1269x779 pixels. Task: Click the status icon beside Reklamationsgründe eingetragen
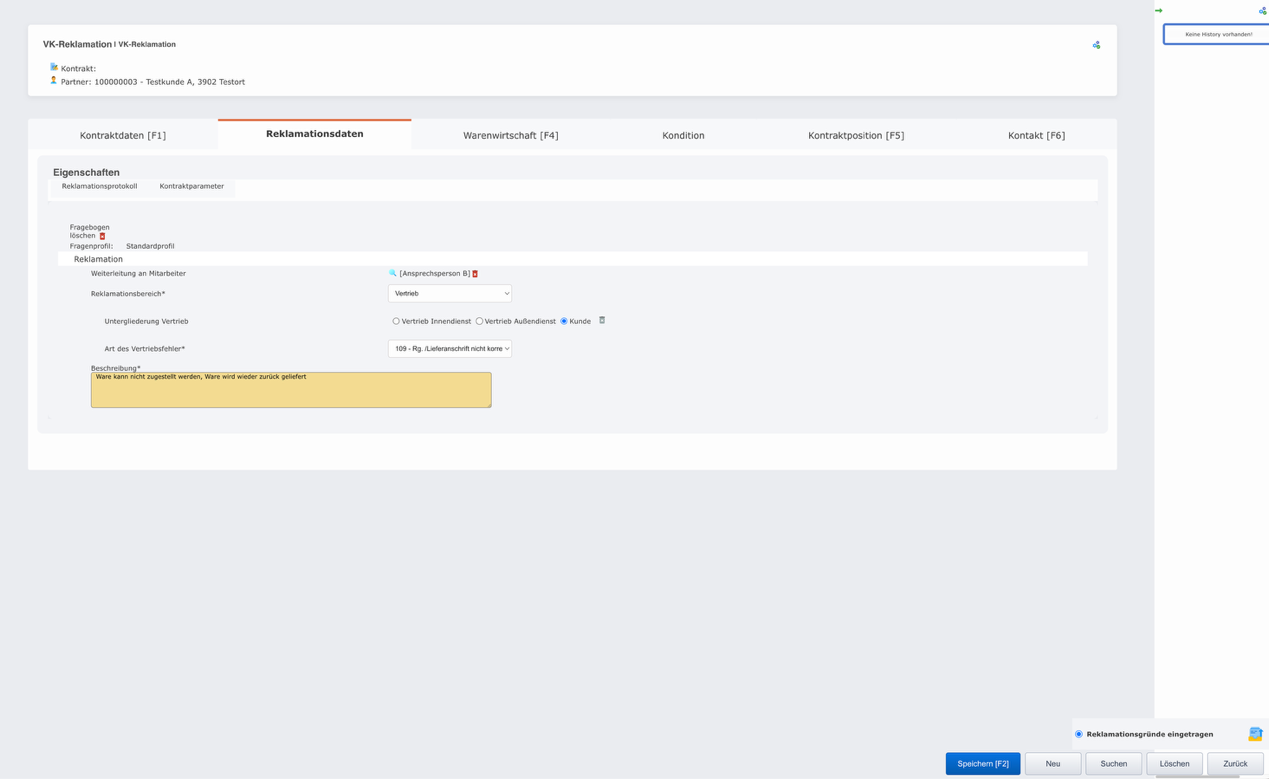[1255, 734]
